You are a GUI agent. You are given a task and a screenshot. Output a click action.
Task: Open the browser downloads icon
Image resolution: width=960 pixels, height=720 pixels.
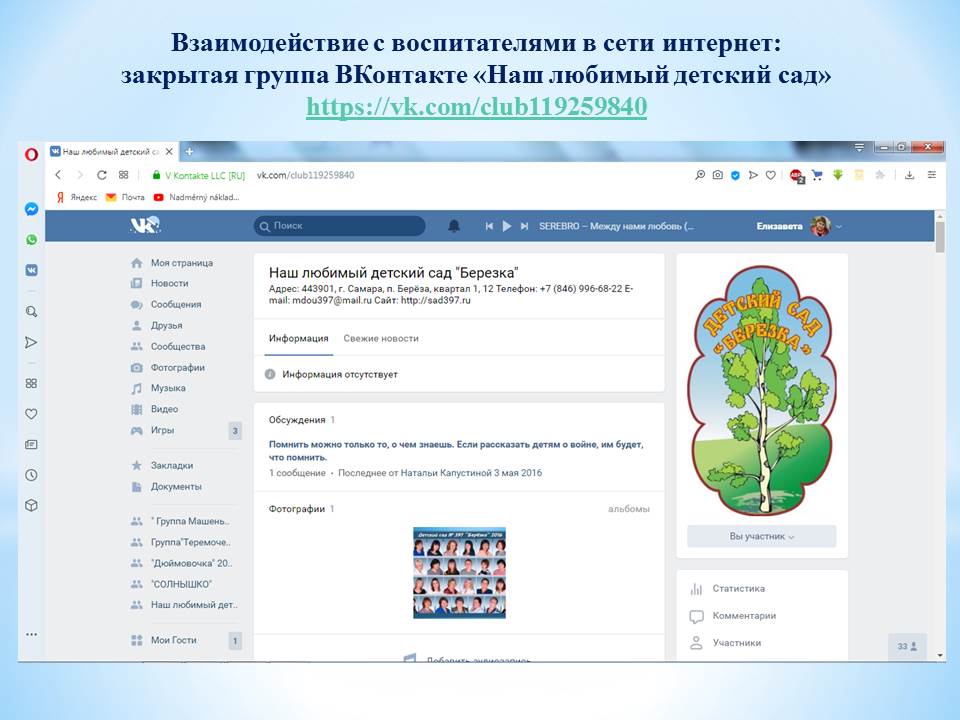coord(909,175)
